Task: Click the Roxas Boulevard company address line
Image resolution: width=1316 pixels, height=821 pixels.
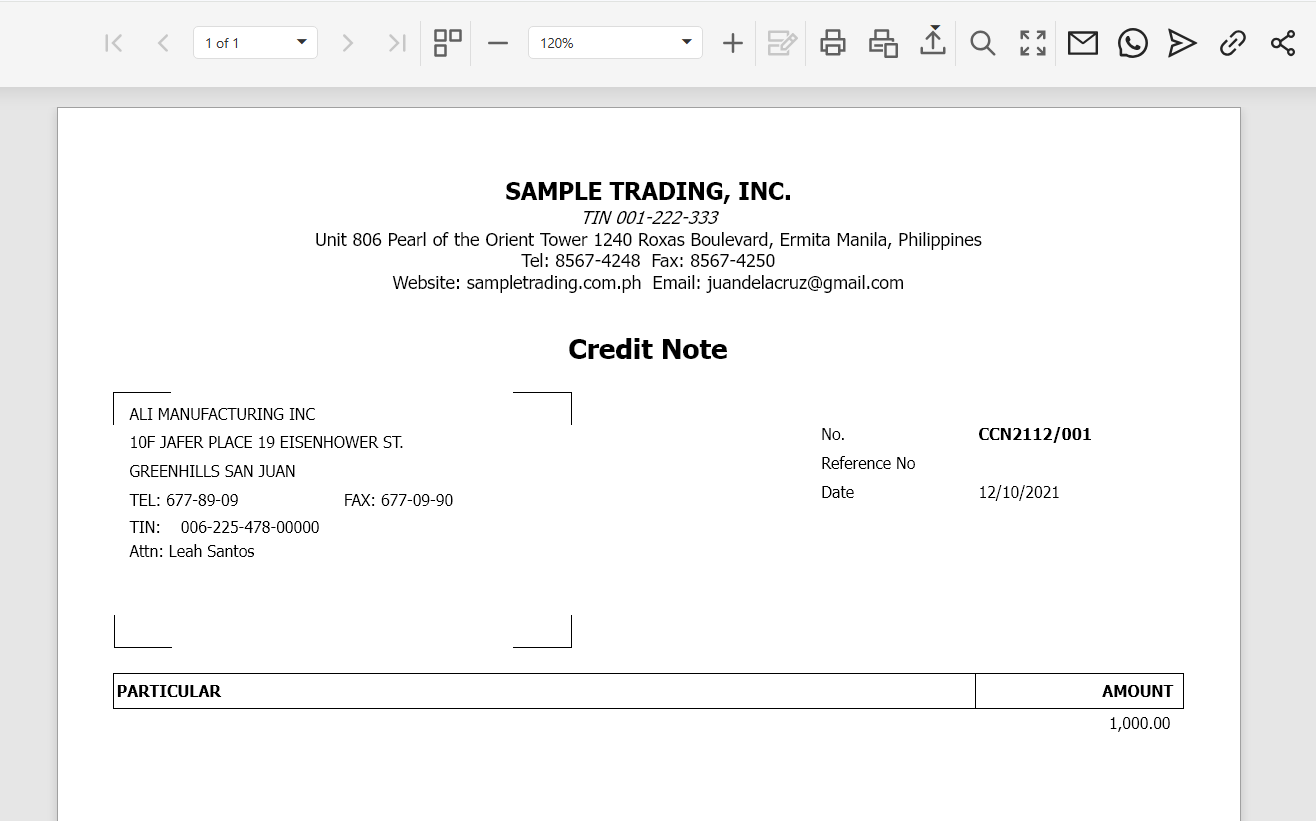Action: pos(648,240)
